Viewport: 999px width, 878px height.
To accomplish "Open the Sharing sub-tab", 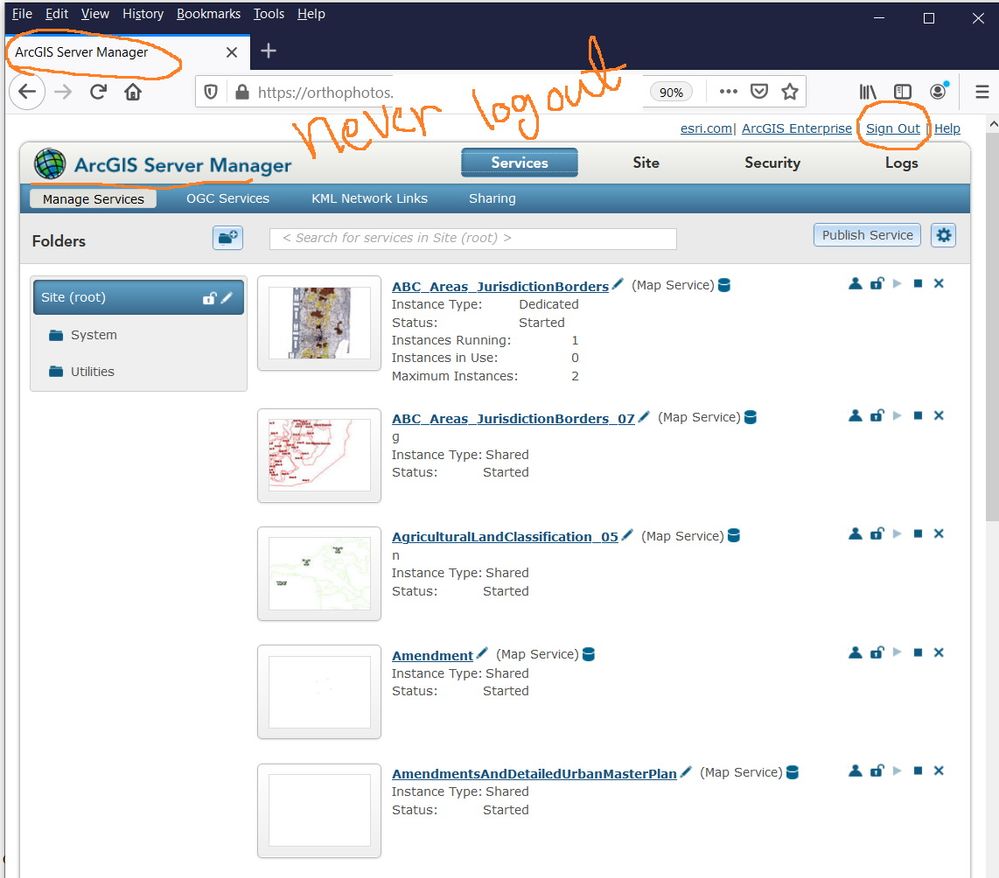I will coord(492,198).
